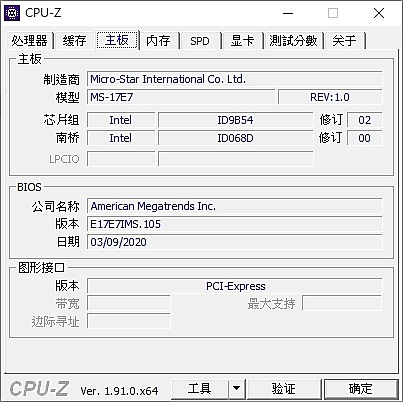
Task: Select the PCI-Express interface value
Action: click(235, 286)
